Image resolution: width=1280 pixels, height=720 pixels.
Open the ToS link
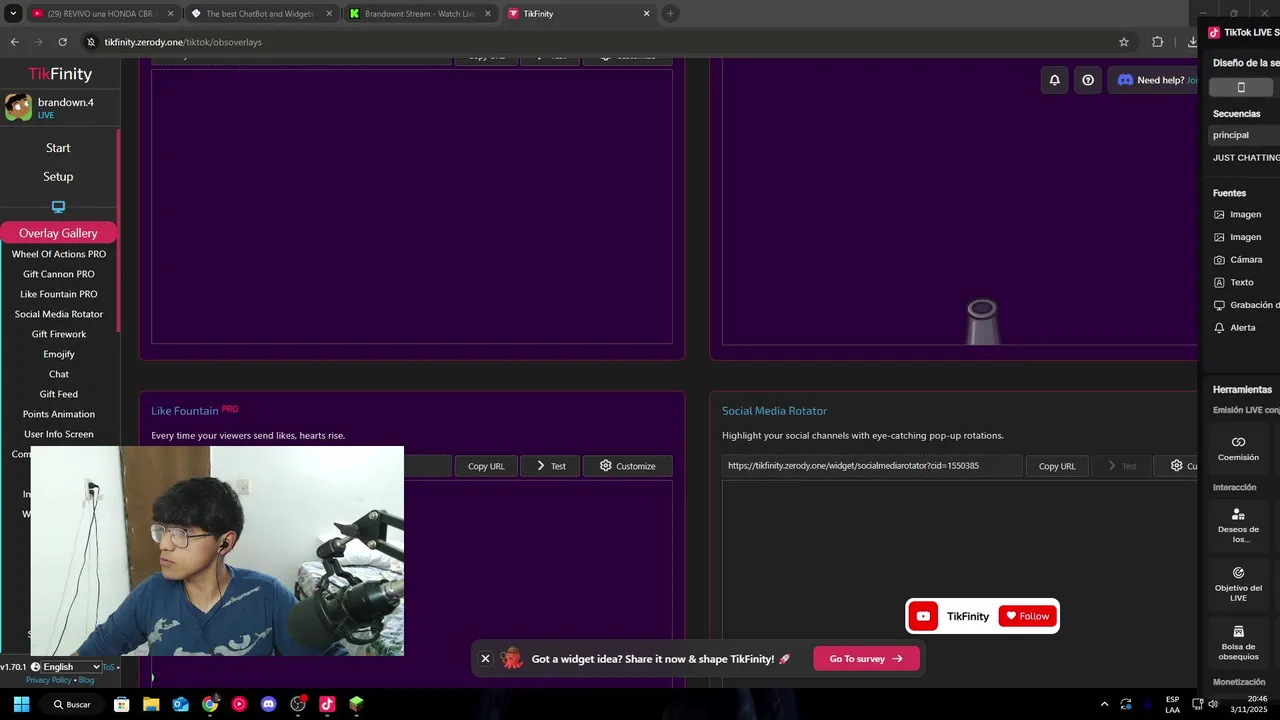click(x=108, y=667)
